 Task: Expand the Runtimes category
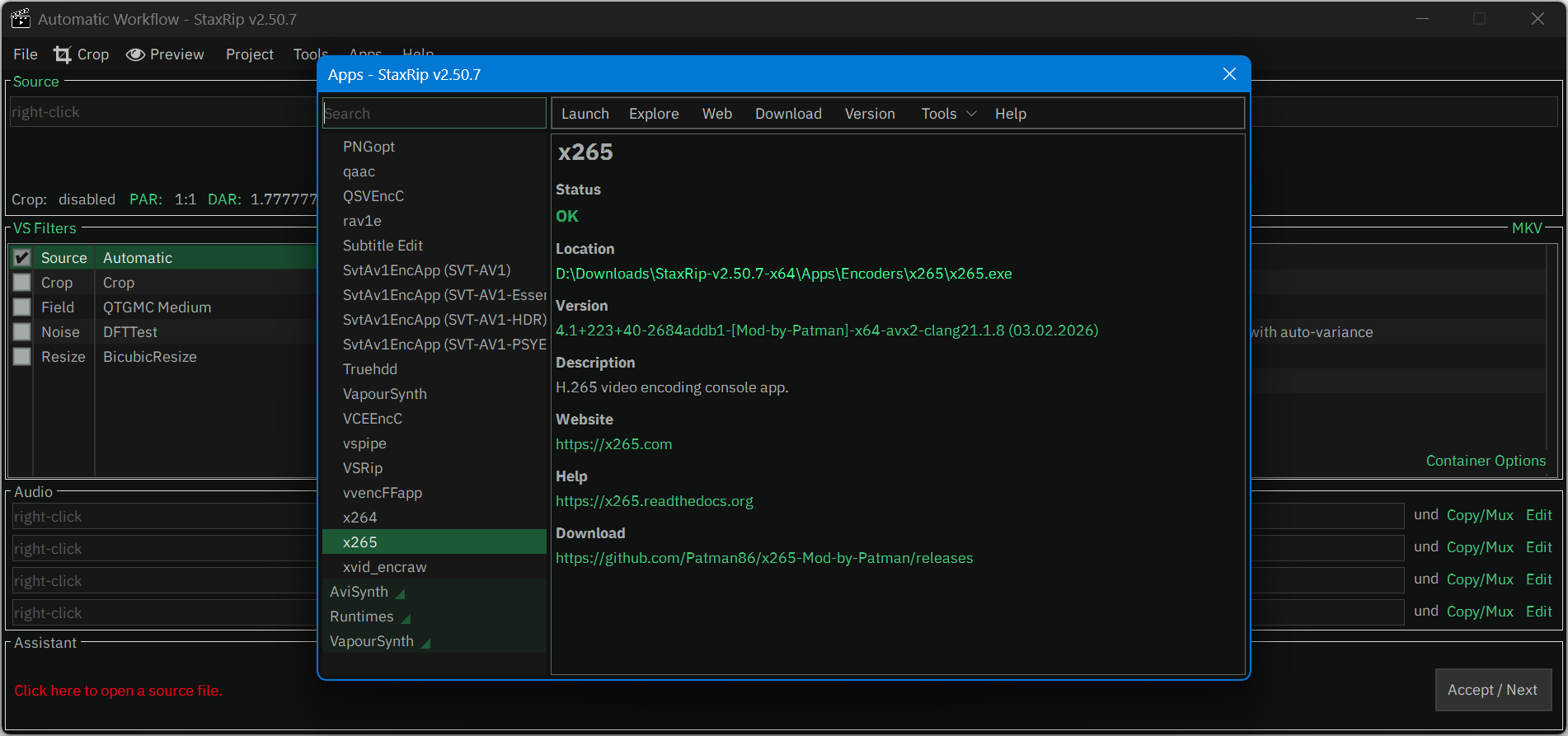click(362, 616)
